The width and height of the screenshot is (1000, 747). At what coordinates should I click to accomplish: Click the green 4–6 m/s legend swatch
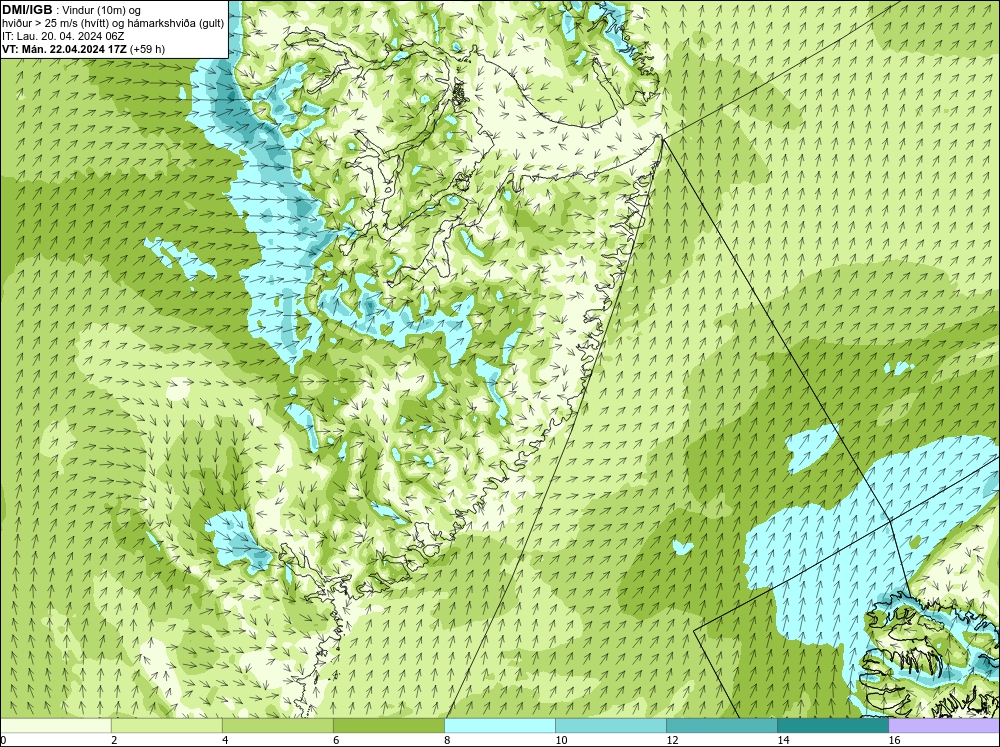[278, 725]
